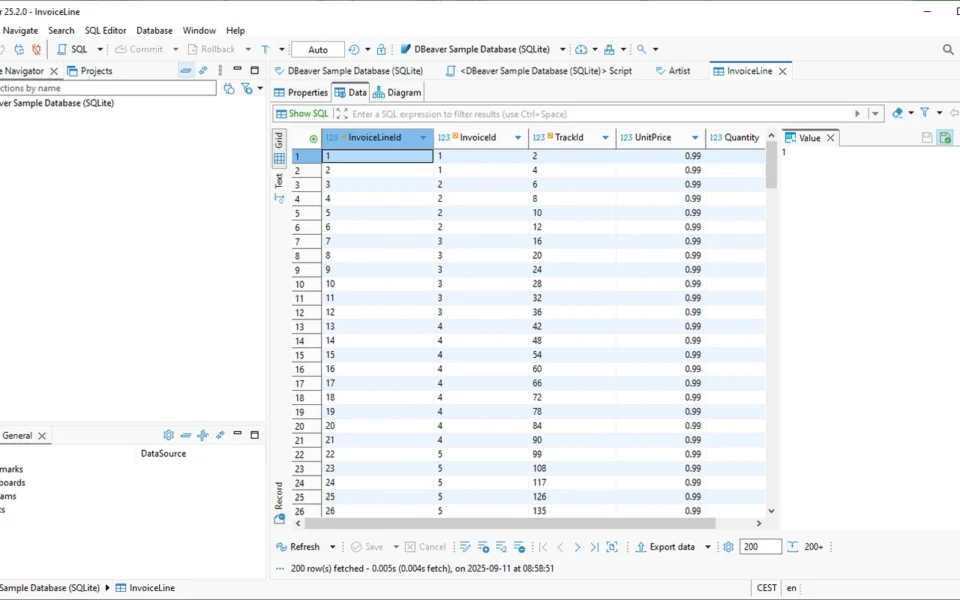This screenshot has height=600, width=960.
Task: Open TrackId column filter dropdown
Action: pos(606,138)
